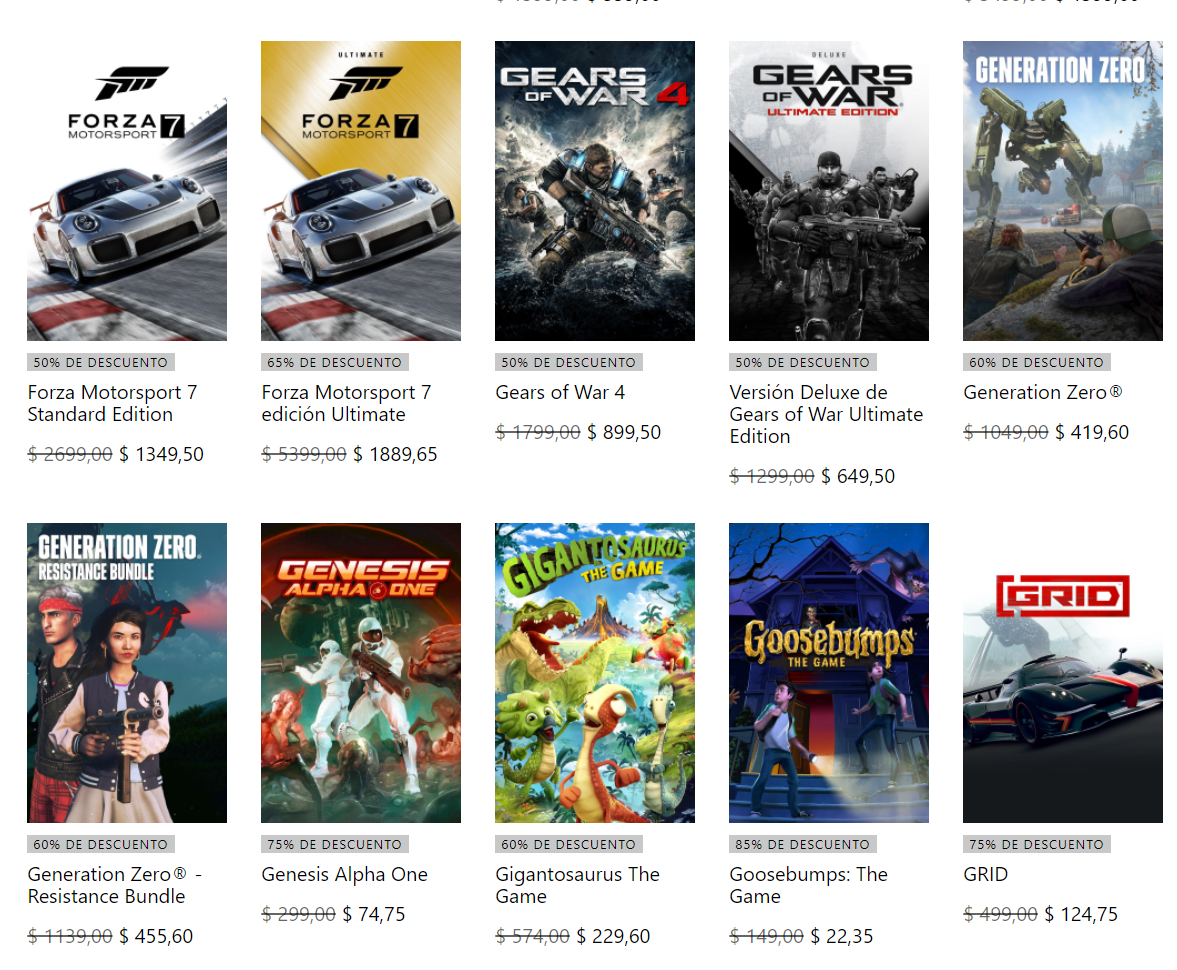Click the GRID discounted price $ 124,75

[1081, 914]
